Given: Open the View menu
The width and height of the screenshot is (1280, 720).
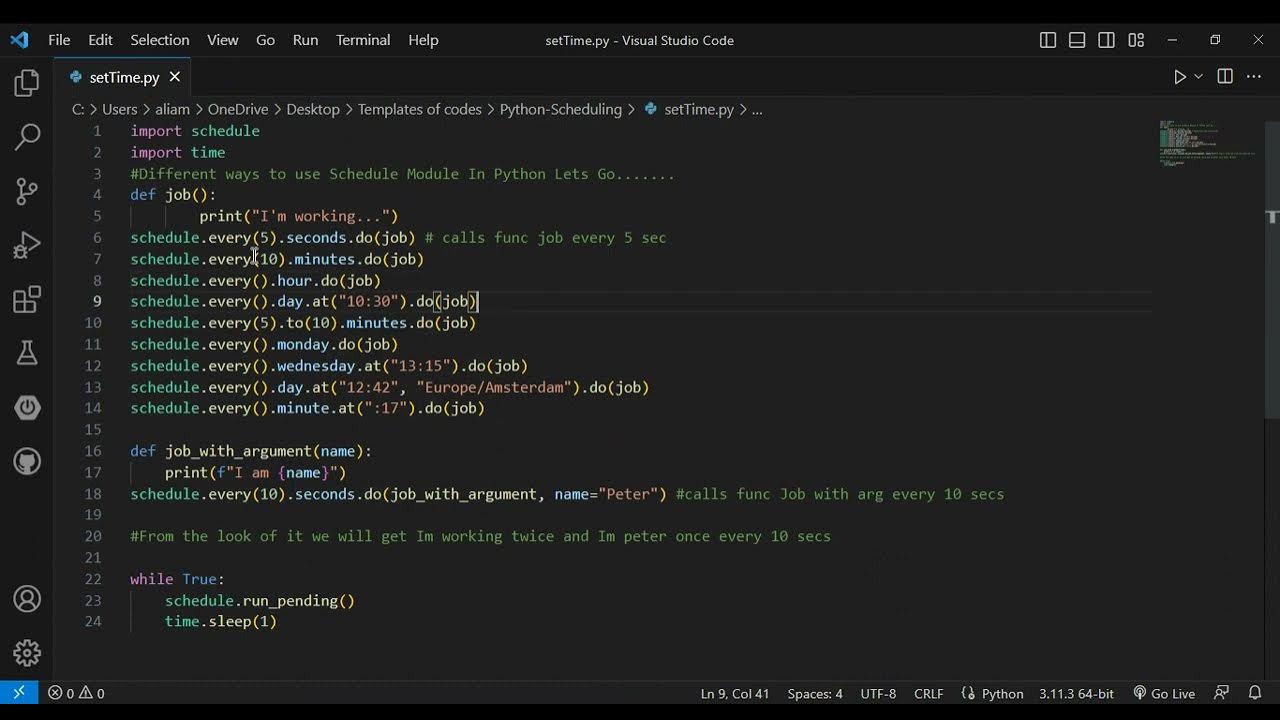Looking at the screenshot, I should click(x=222, y=40).
